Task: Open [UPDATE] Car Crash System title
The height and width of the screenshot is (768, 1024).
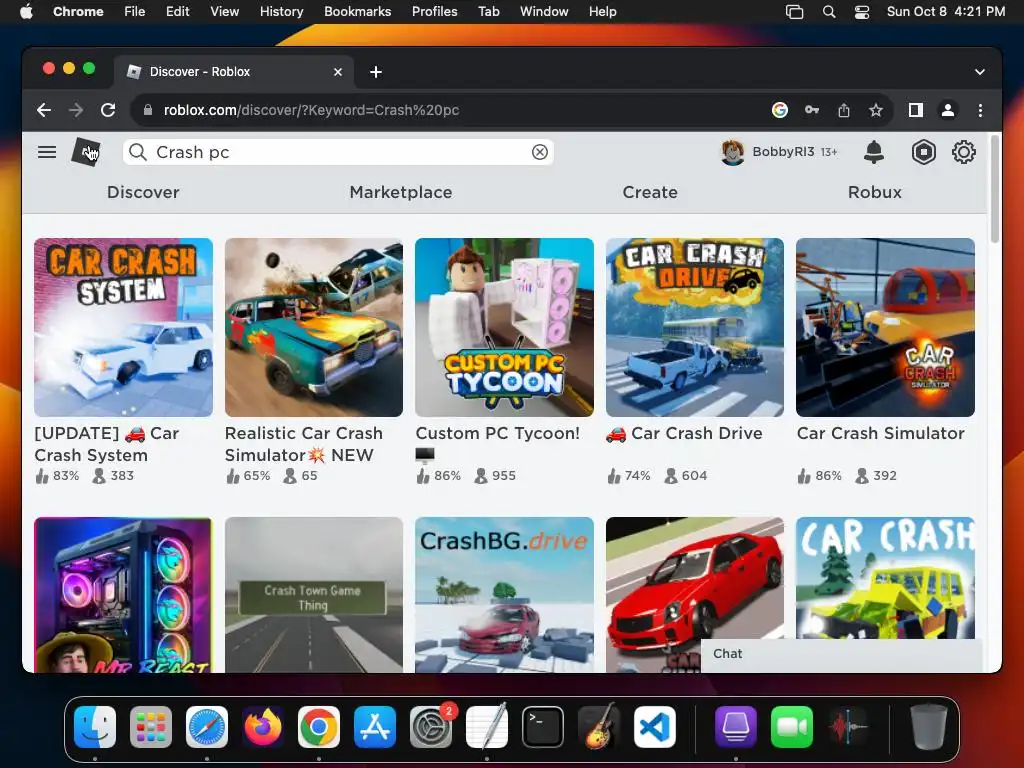Action: click(106, 444)
